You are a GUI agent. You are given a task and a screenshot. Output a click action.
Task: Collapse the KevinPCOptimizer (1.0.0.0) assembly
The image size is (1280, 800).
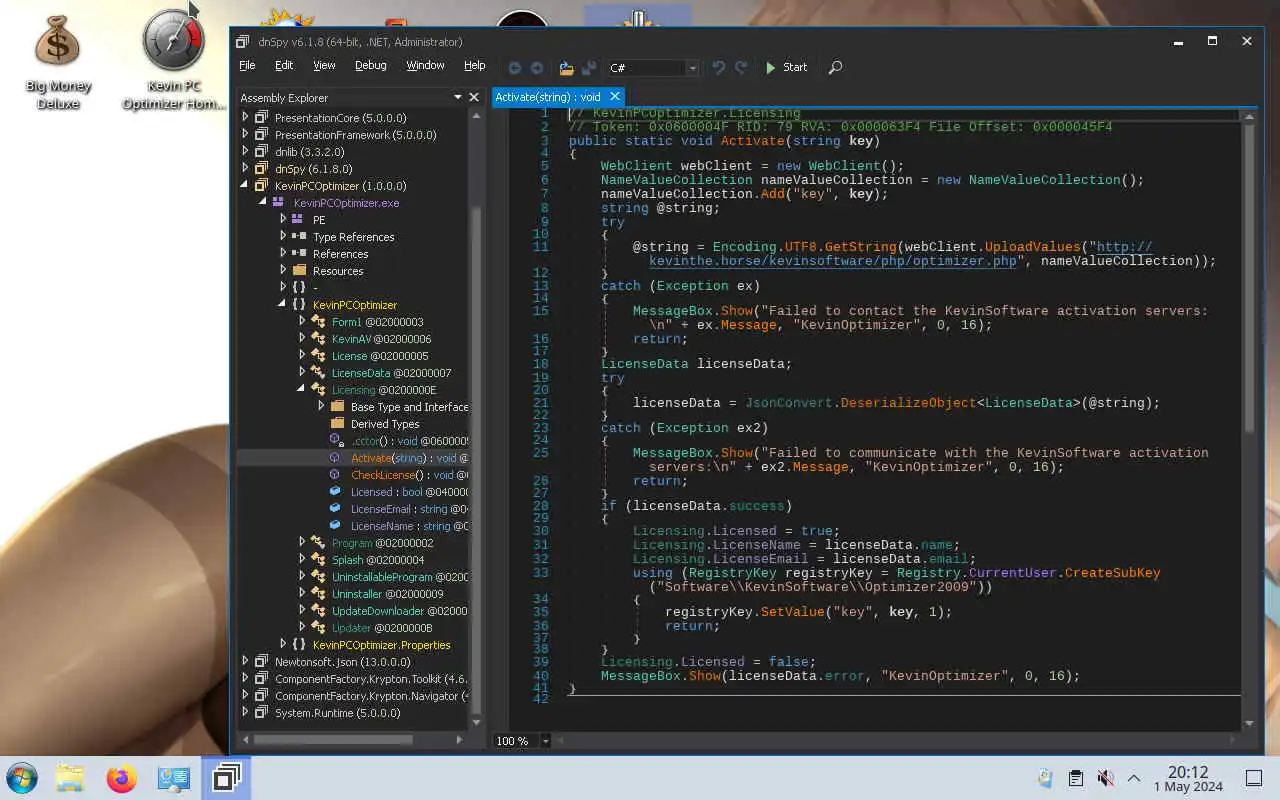coord(245,186)
